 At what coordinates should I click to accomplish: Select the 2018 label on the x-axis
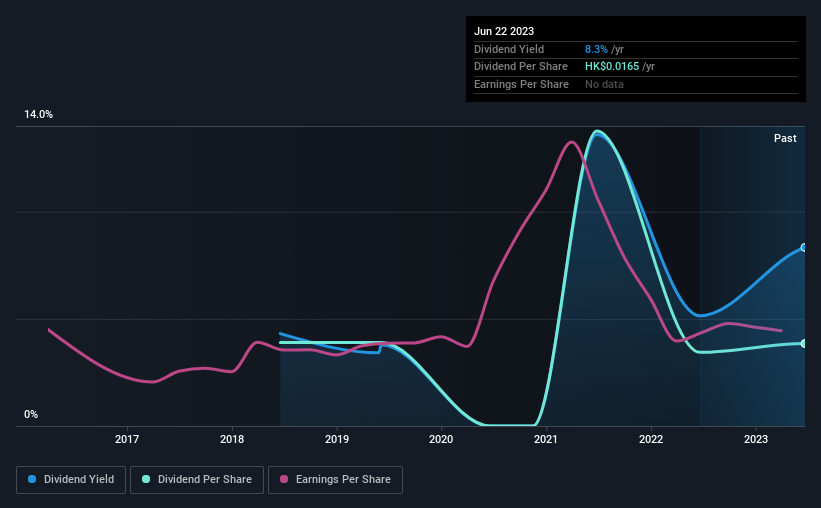(232, 439)
